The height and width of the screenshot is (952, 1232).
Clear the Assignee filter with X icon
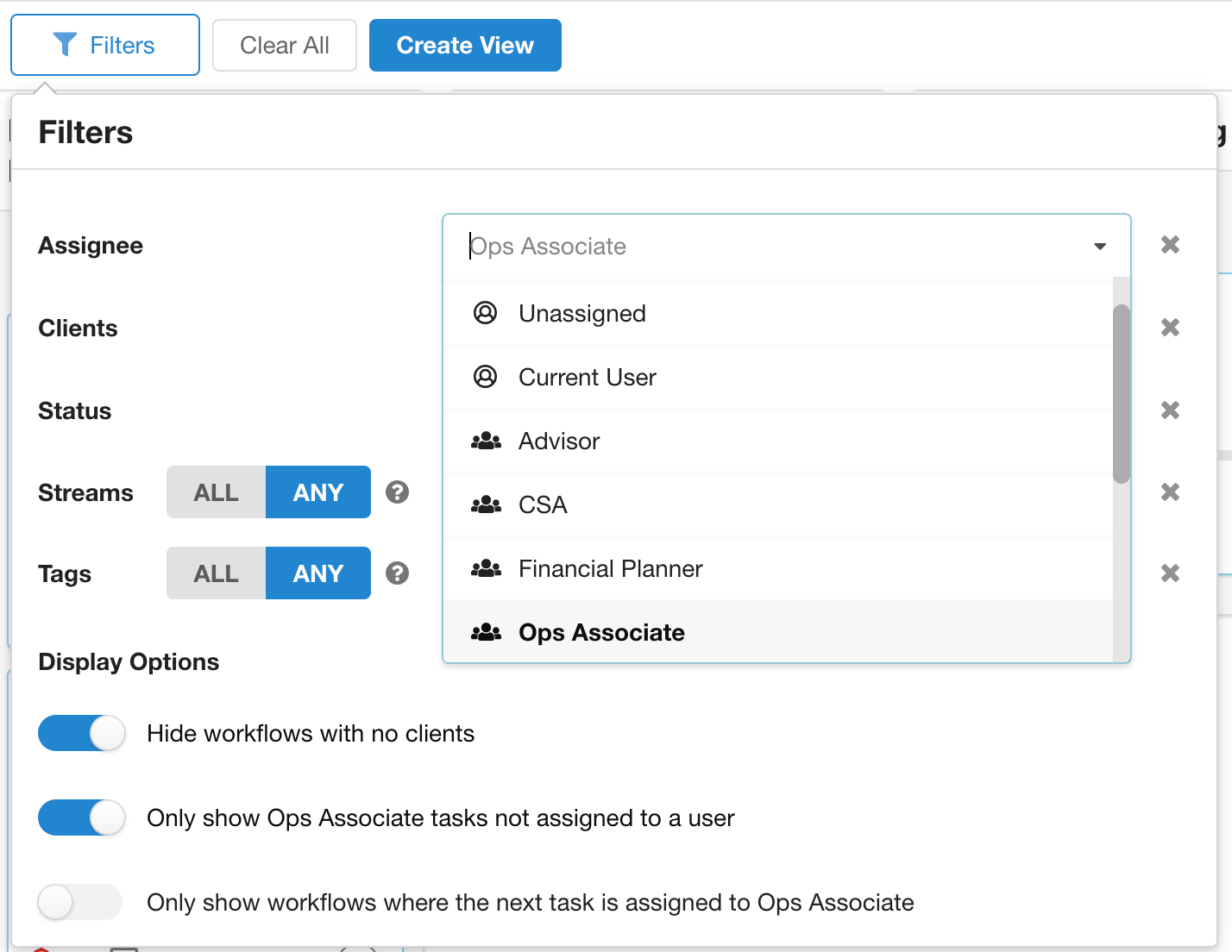pyautogui.click(x=1170, y=245)
